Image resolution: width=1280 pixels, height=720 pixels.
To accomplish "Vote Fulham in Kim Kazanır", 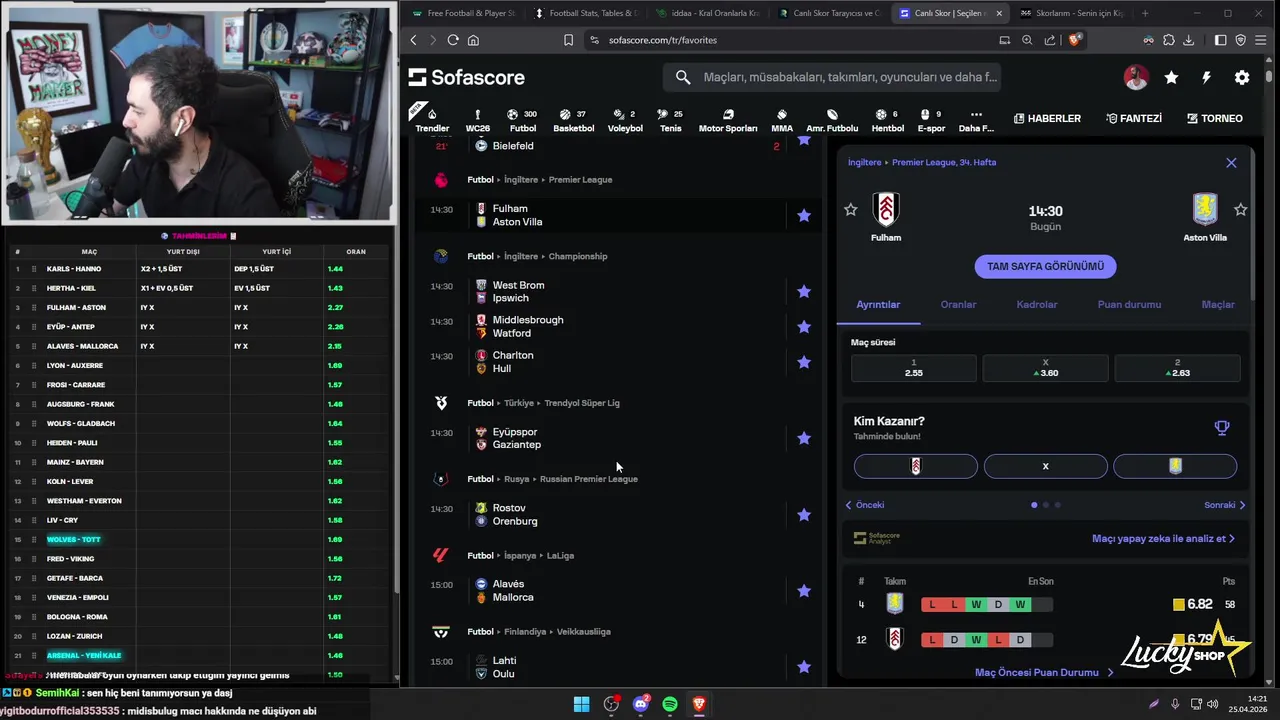I will point(915,466).
